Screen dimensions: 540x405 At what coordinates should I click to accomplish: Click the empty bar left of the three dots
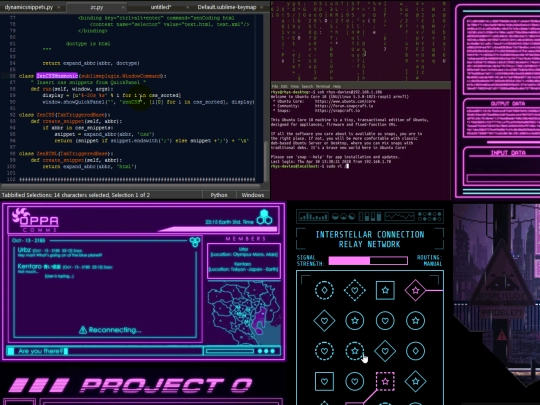click(230, 351)
